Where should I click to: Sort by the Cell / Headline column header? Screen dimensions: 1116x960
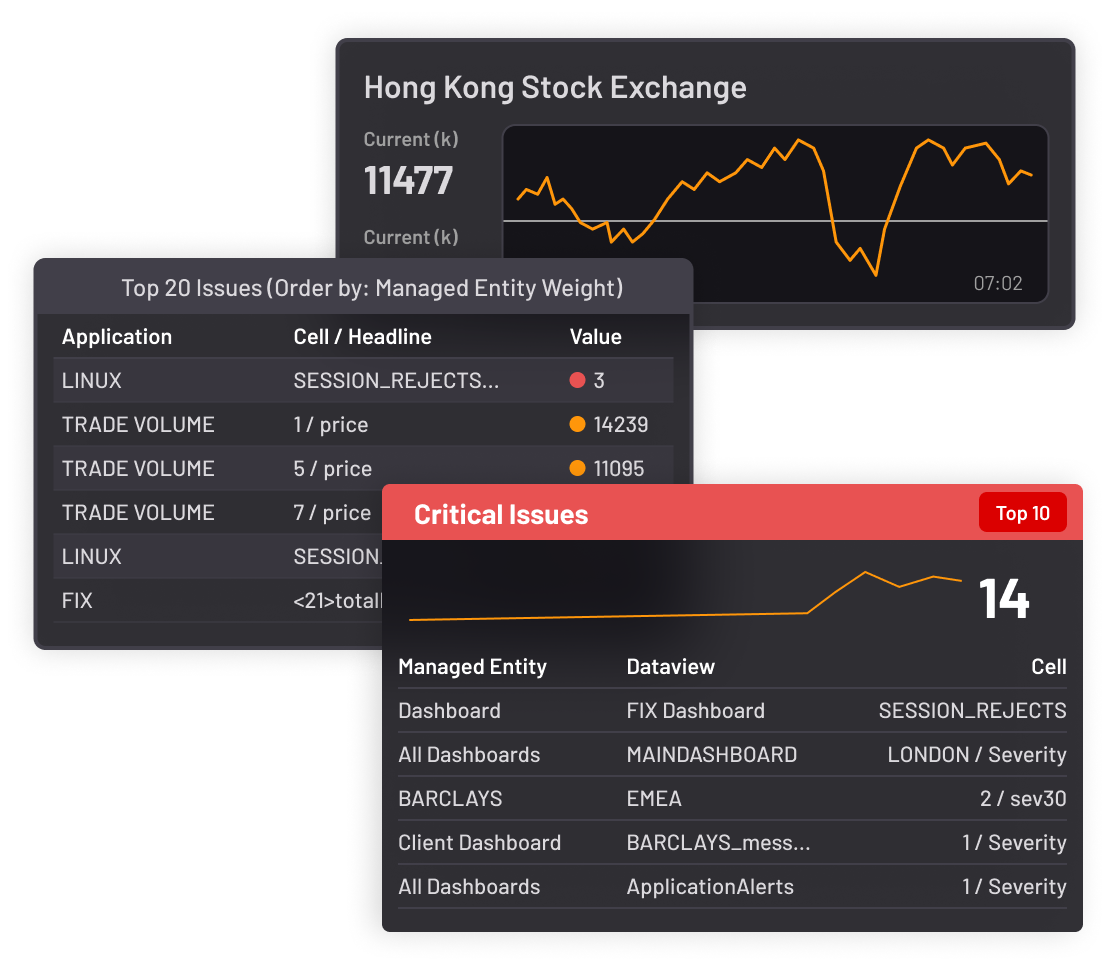point(362,337)
